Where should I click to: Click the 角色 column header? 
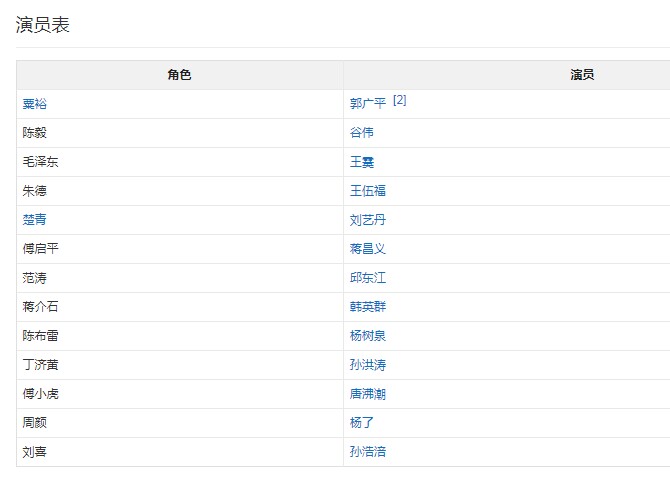[179, 75]
